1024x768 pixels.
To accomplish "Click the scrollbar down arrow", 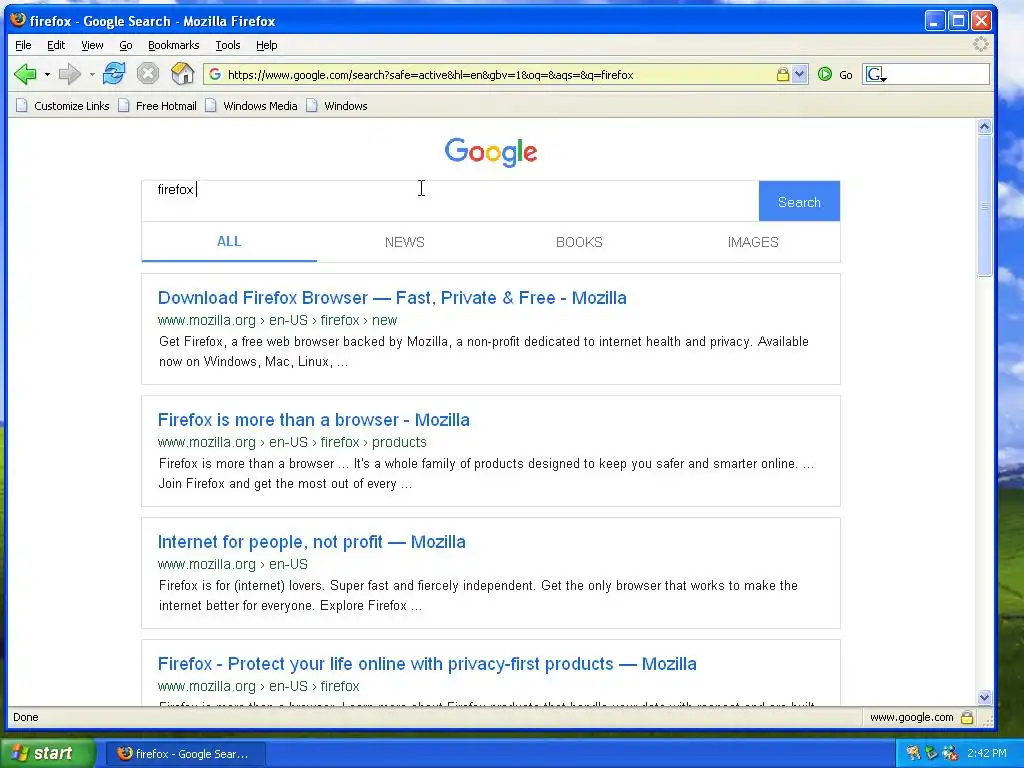I will [984, 697].
